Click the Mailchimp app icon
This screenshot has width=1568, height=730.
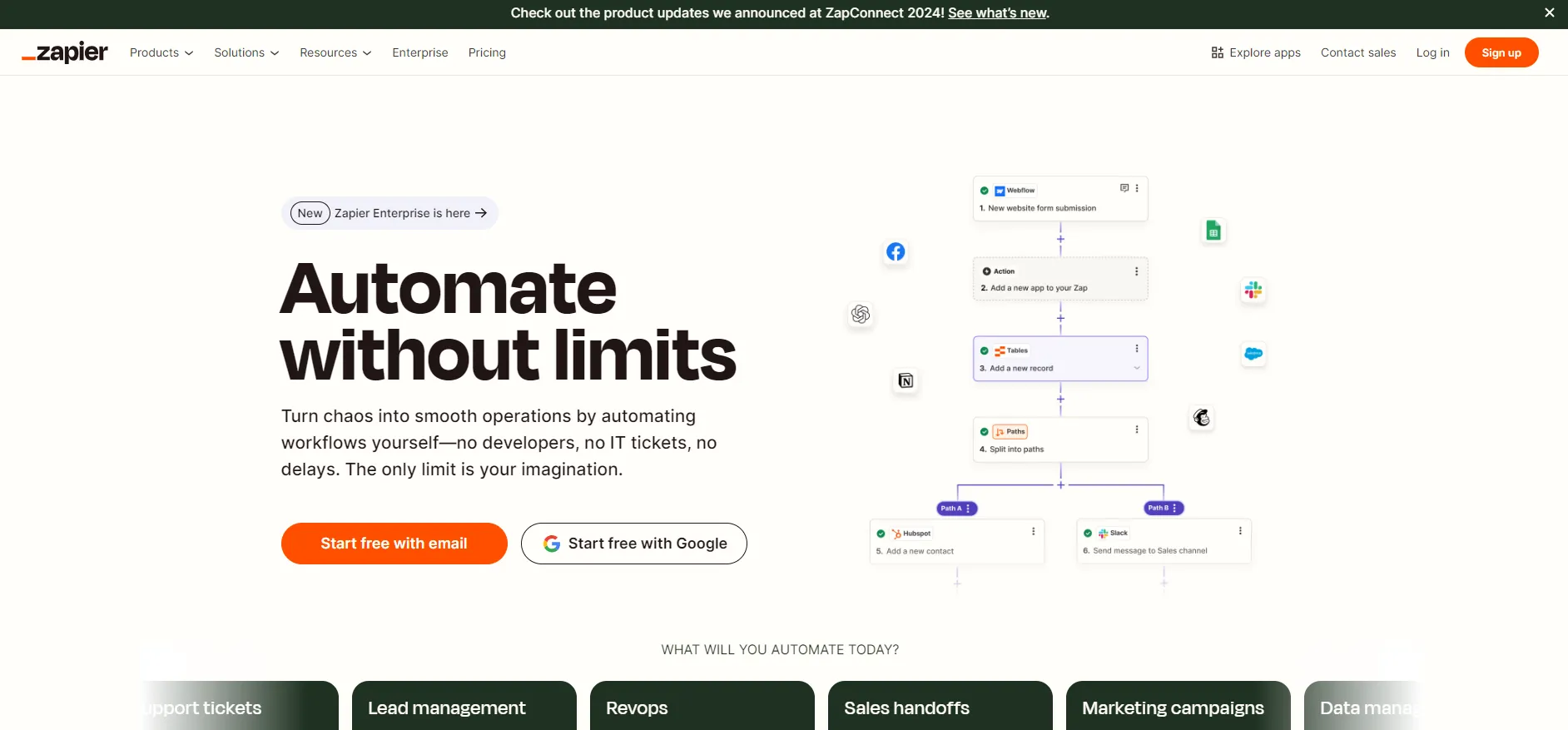click(1202, 417)
